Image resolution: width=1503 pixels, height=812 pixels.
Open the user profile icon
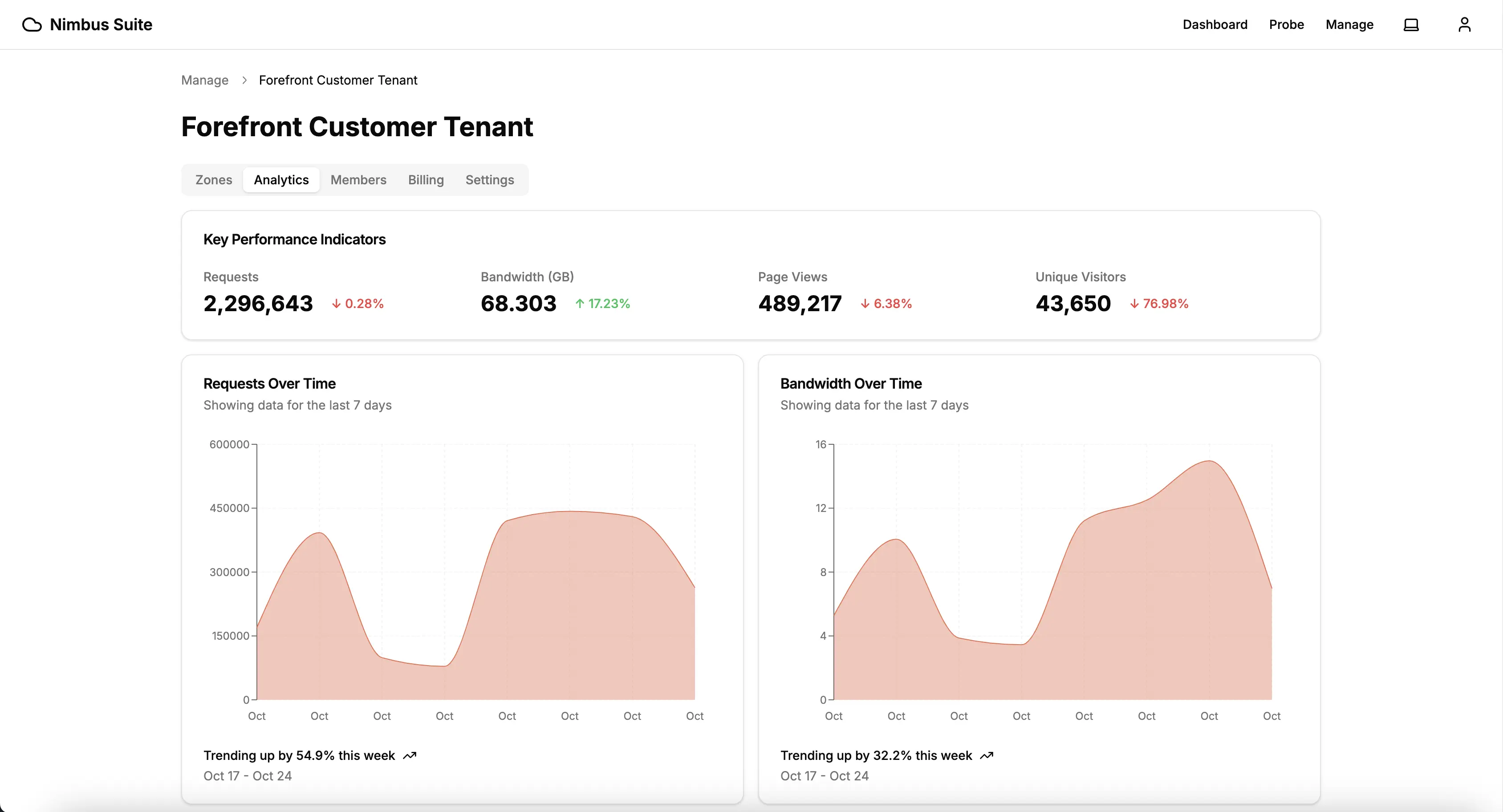(x=1465, y=24)
